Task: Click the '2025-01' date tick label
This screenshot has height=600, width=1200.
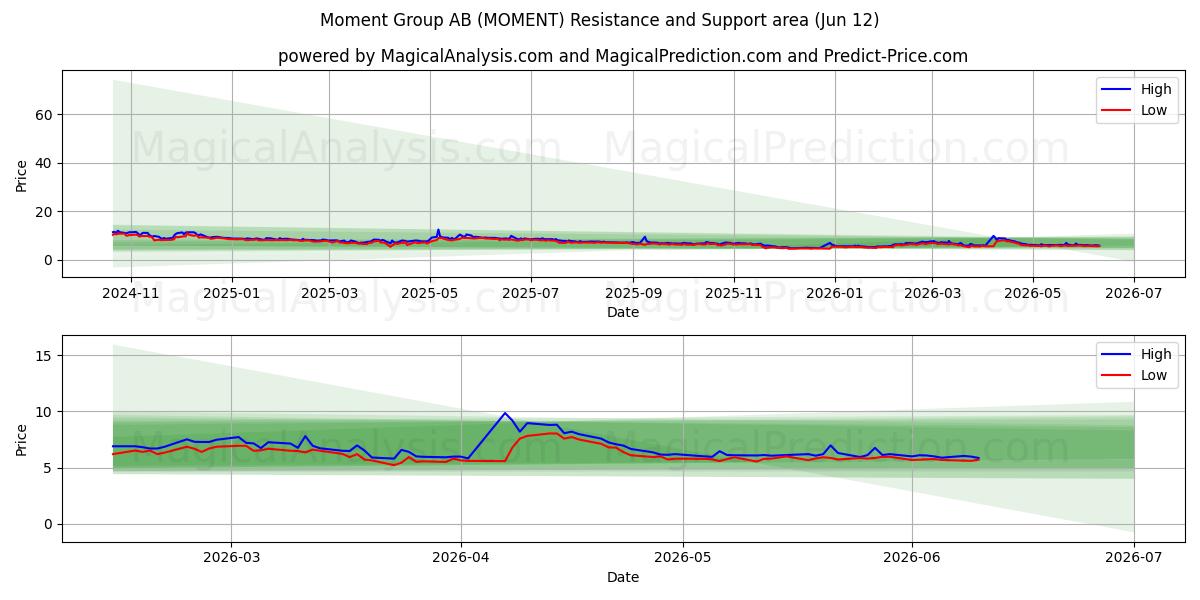Action: pyautogui.click(x=231, y=294)
